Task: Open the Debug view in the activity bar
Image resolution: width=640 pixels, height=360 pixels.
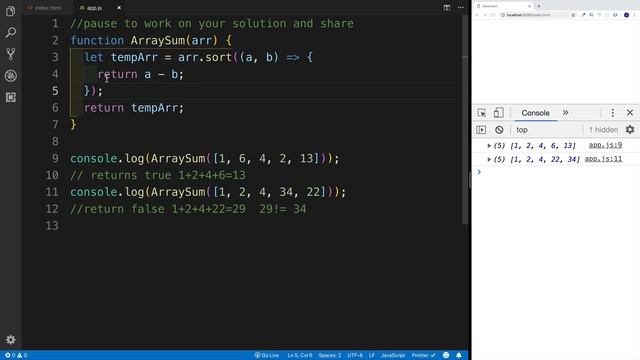Action: [x=11, y=76]
